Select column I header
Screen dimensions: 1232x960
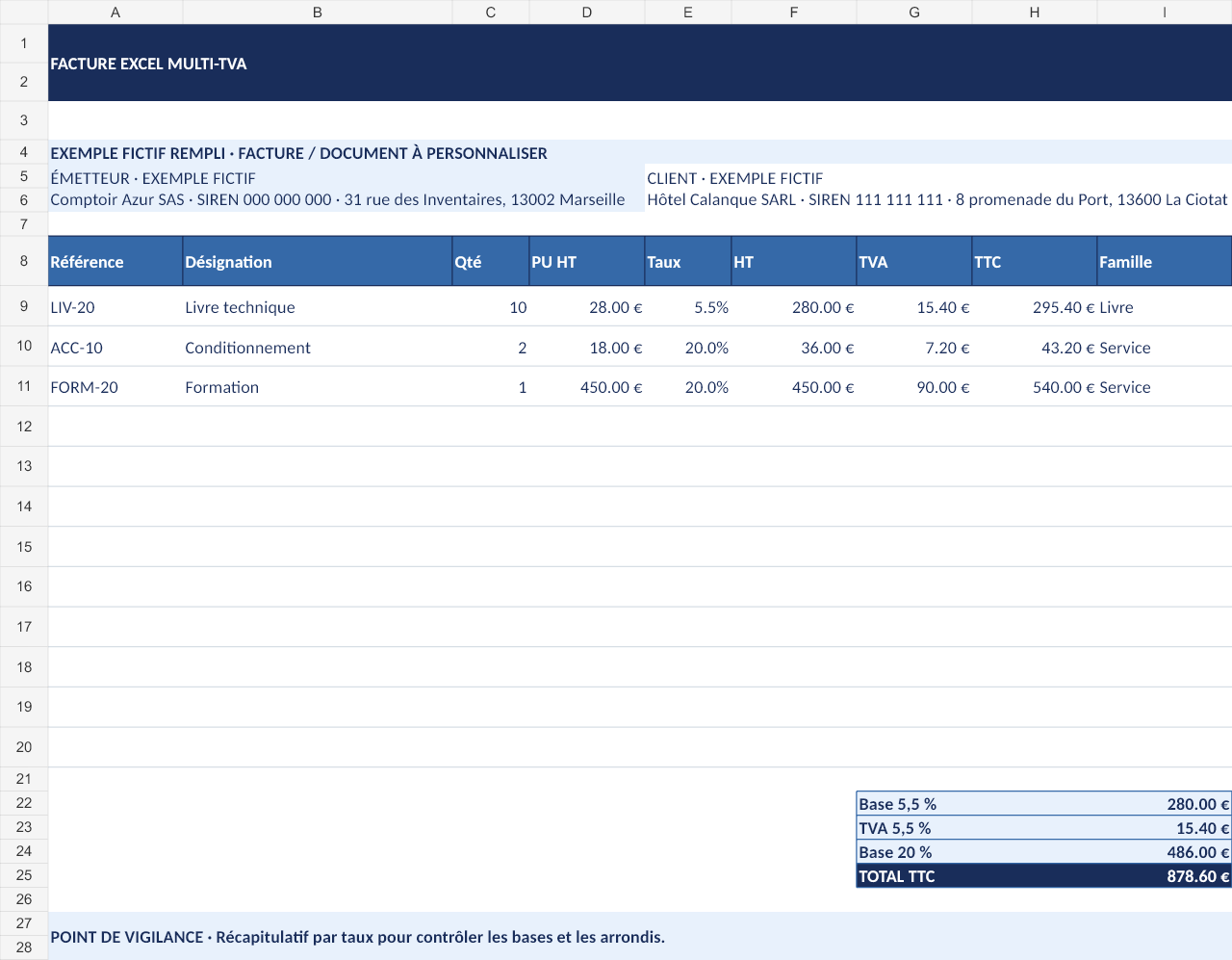[1165, 13]
